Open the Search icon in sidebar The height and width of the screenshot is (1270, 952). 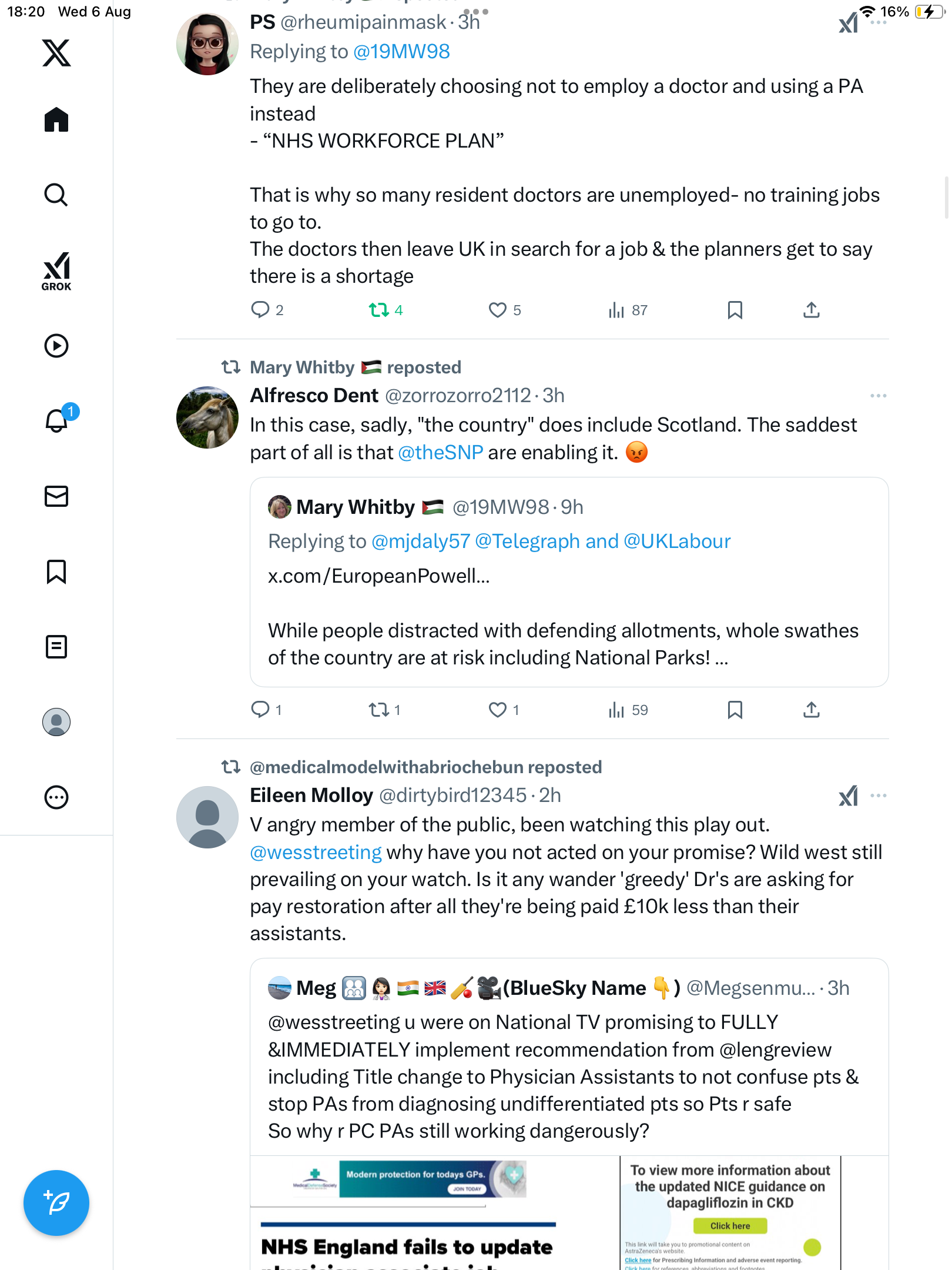56,195
